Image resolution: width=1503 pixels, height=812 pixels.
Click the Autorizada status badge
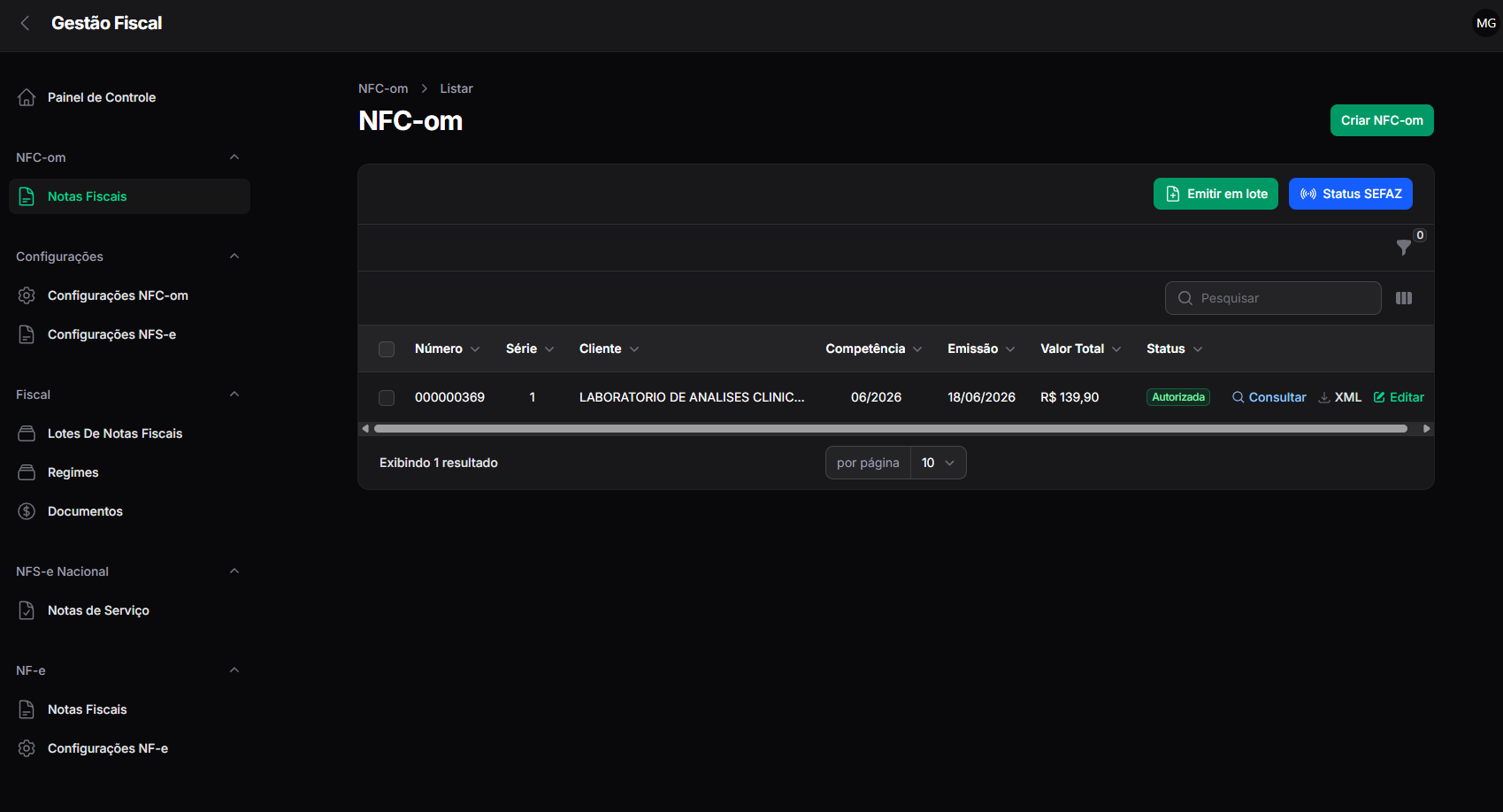pyautogui.click(x=1178, y=397)
